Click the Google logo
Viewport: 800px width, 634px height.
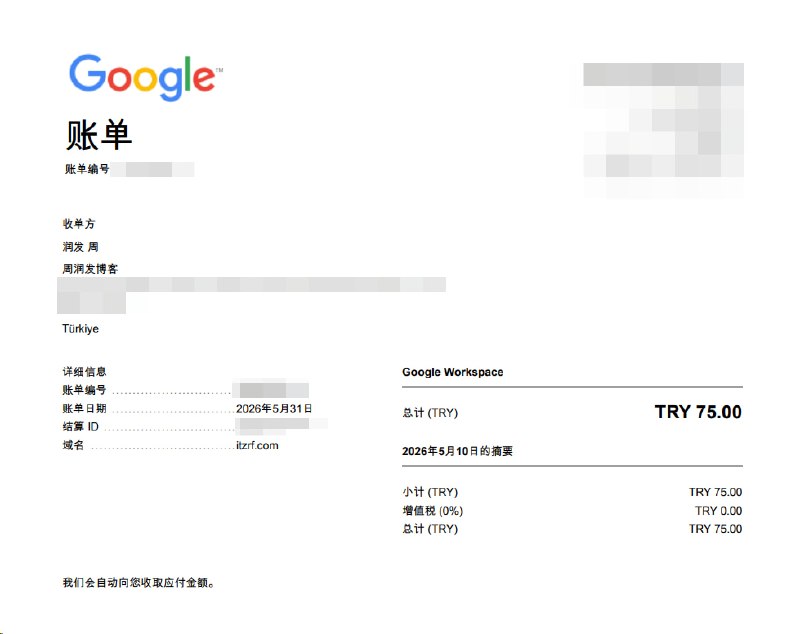click(x=145, y=78)
